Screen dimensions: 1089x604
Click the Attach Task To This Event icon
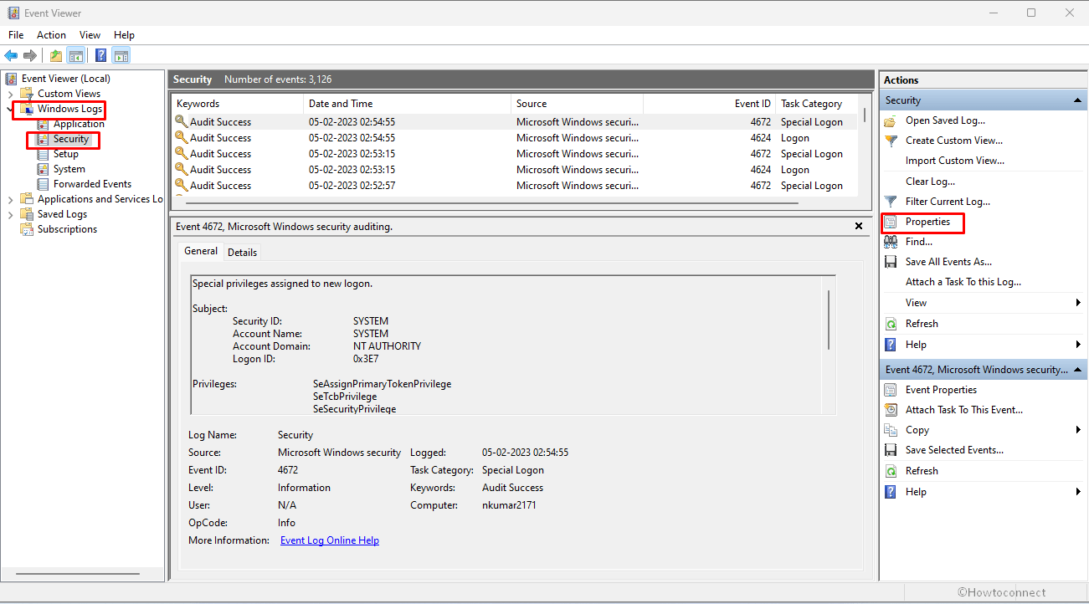(x=890, y=410)
